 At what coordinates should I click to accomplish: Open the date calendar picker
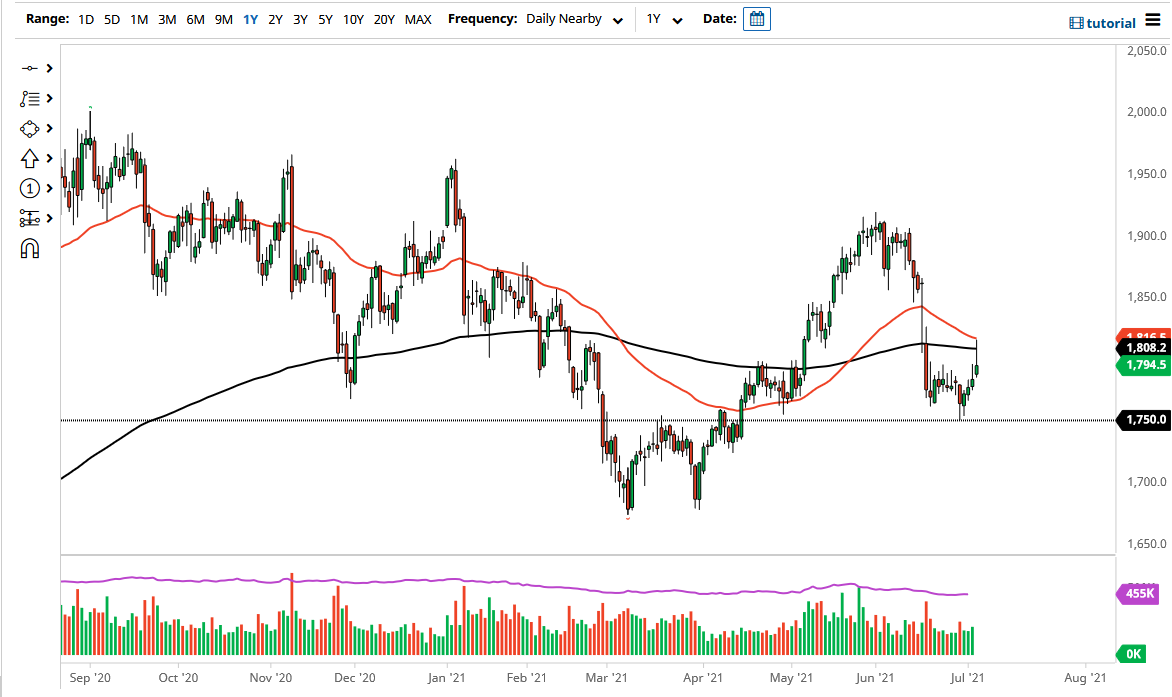point(756,19)
